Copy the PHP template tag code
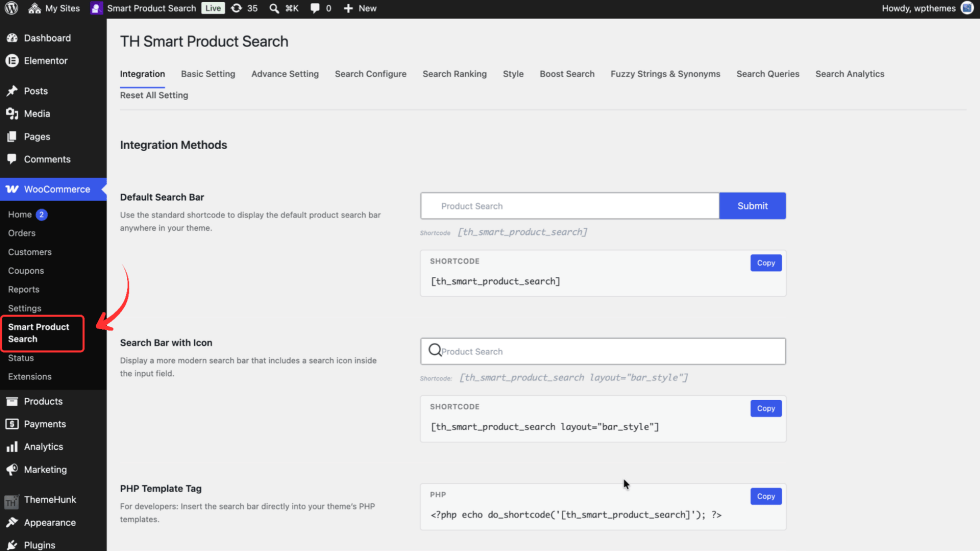Viewport: 980px width, 551px height. pyautogui.click(x=766, y=497)
